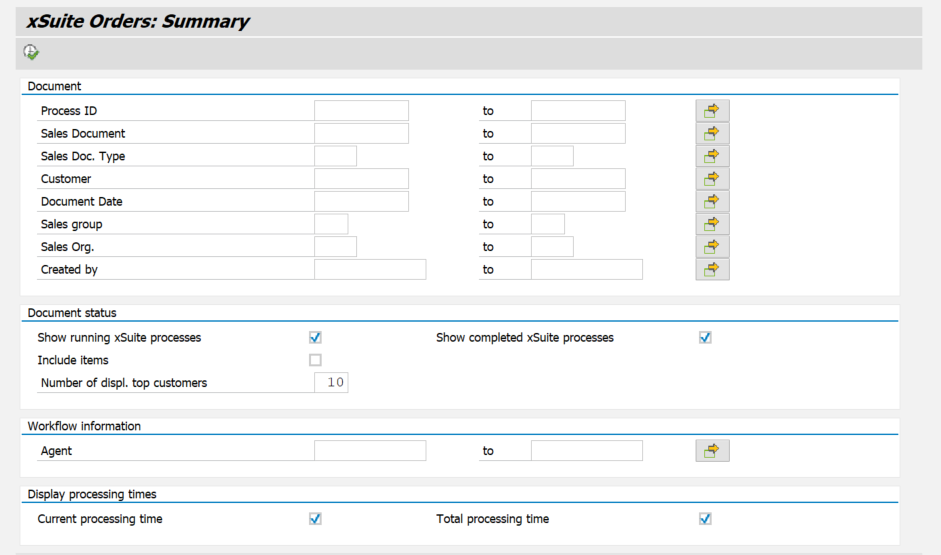
Task: Open multiple selection for Sales Org.
Action: point(712,247)
